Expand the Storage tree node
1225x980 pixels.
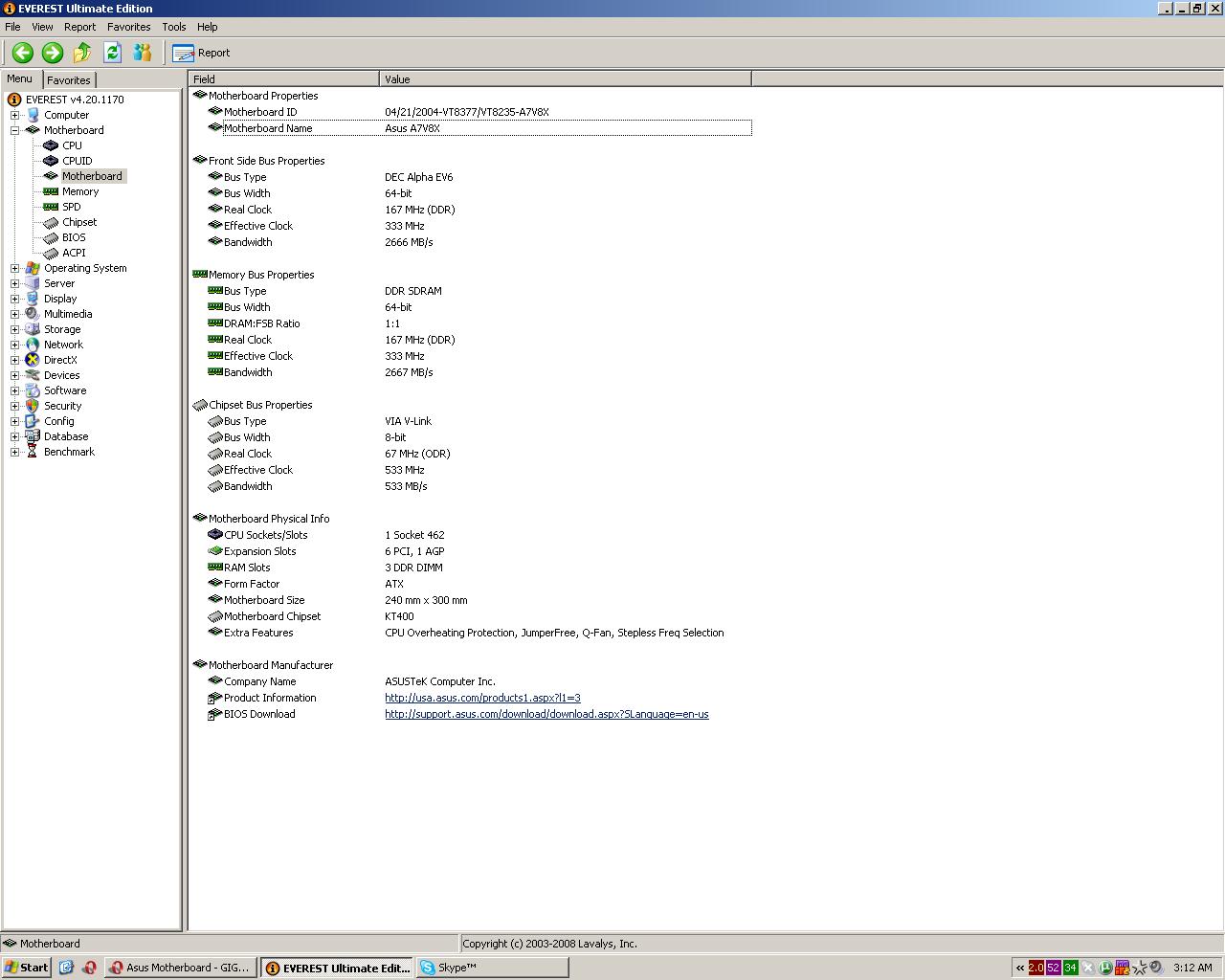coord(14,329)
